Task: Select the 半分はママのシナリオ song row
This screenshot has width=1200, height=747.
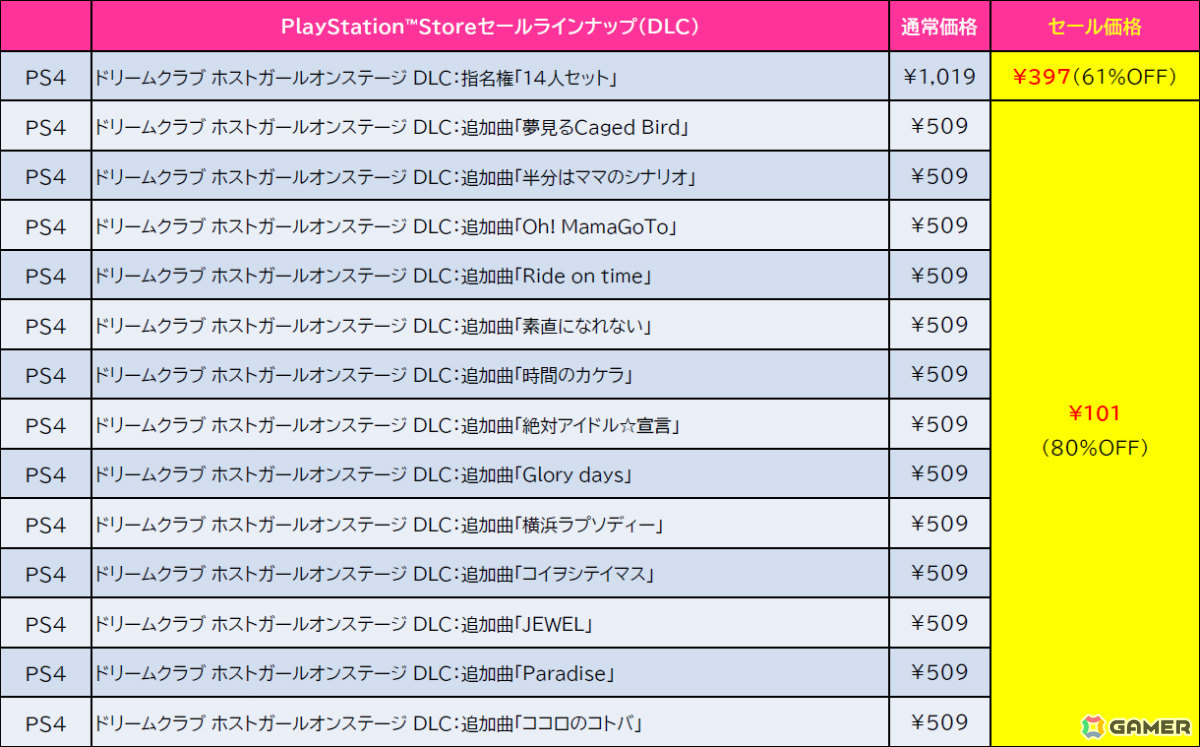Action: [490, 176]
